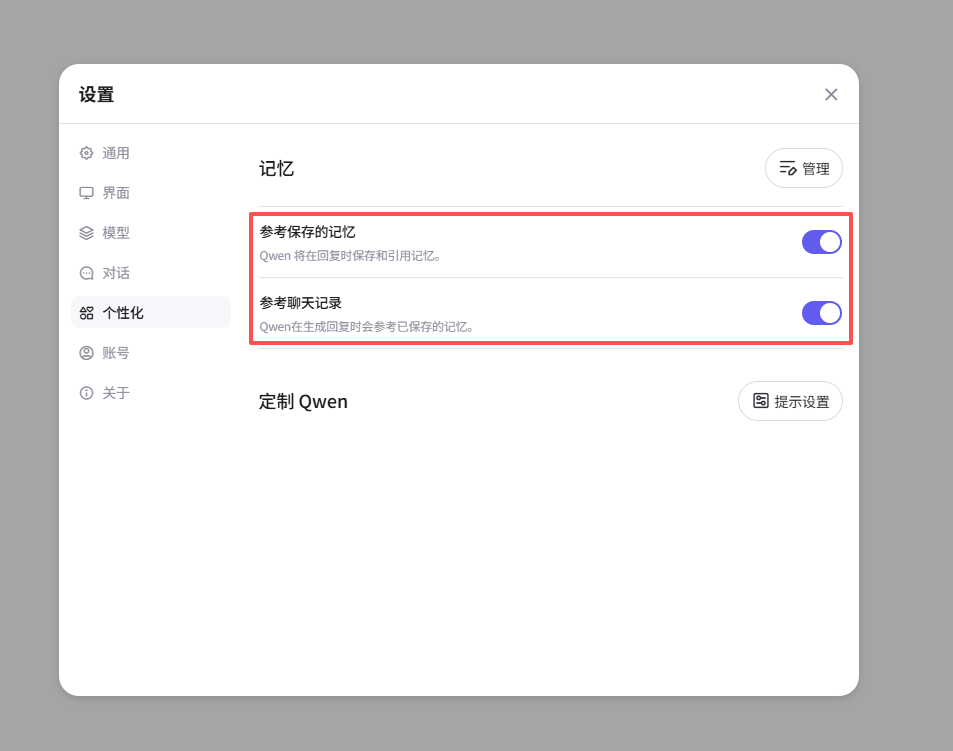Click the person icon beside 账号
This screenshot has height=751, width=953.
(x=86, y=352)
